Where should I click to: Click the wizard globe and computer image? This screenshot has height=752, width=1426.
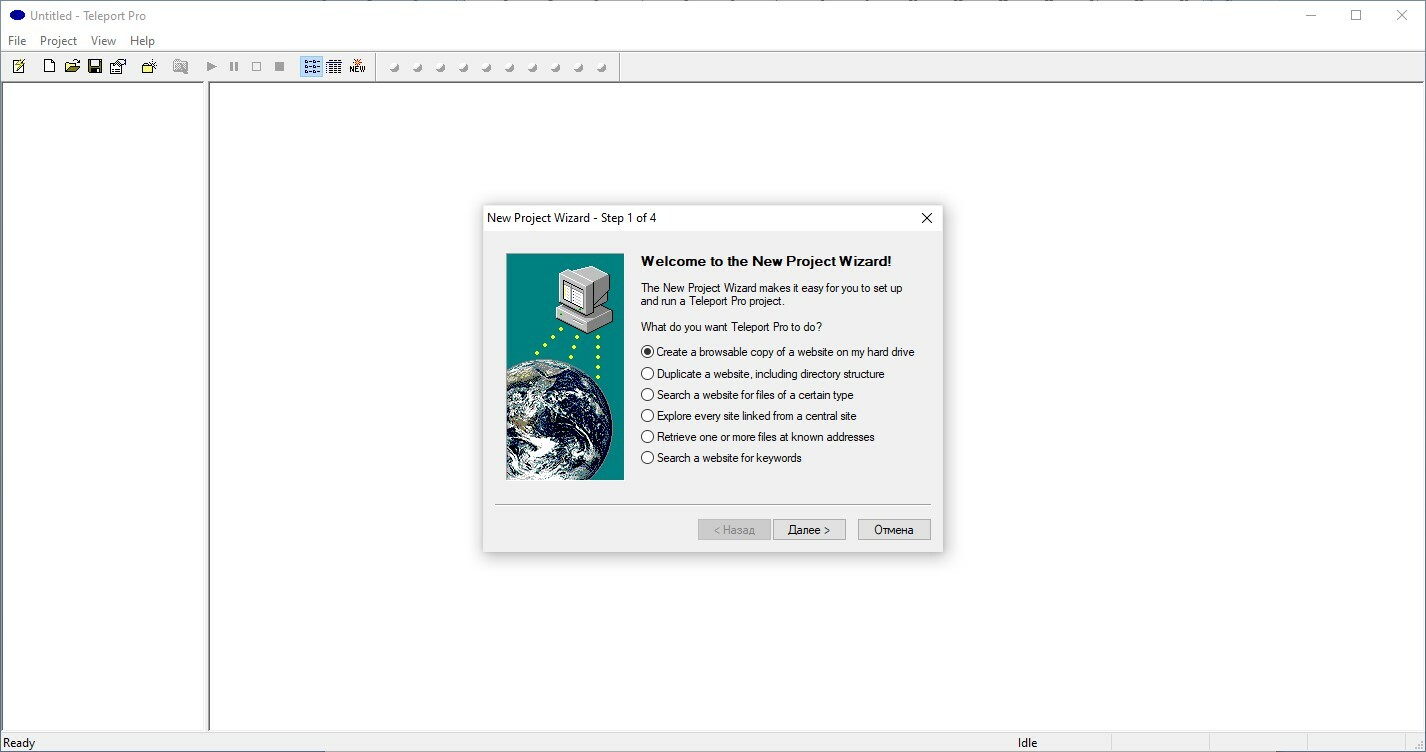point(565,366)
